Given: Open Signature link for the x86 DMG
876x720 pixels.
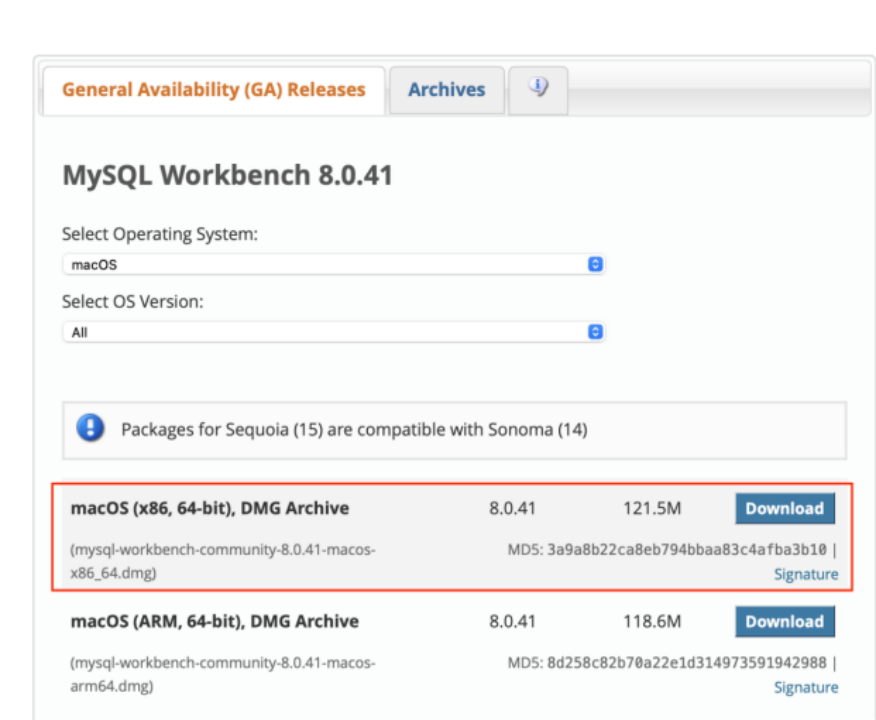Looking at the screenshot, I should [806, 574].
